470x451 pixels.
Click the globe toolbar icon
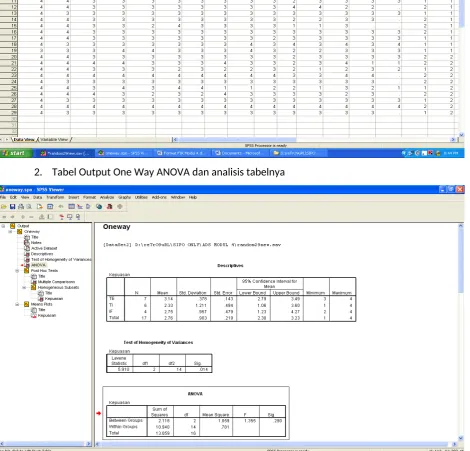tap(99, 207)
